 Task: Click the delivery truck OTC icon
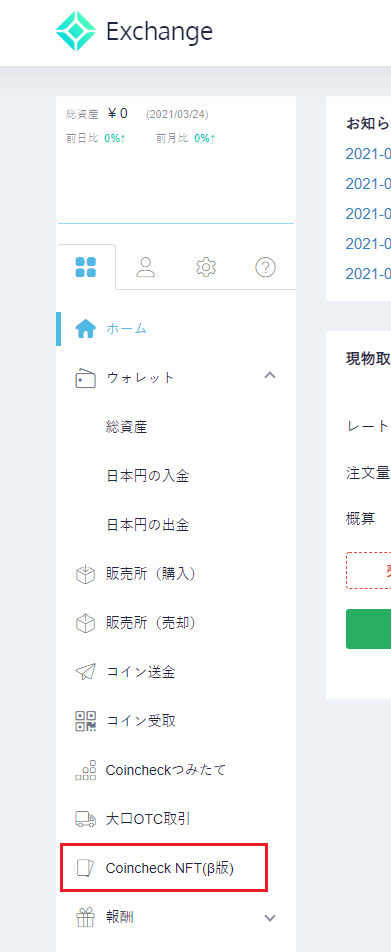(86, 820)
